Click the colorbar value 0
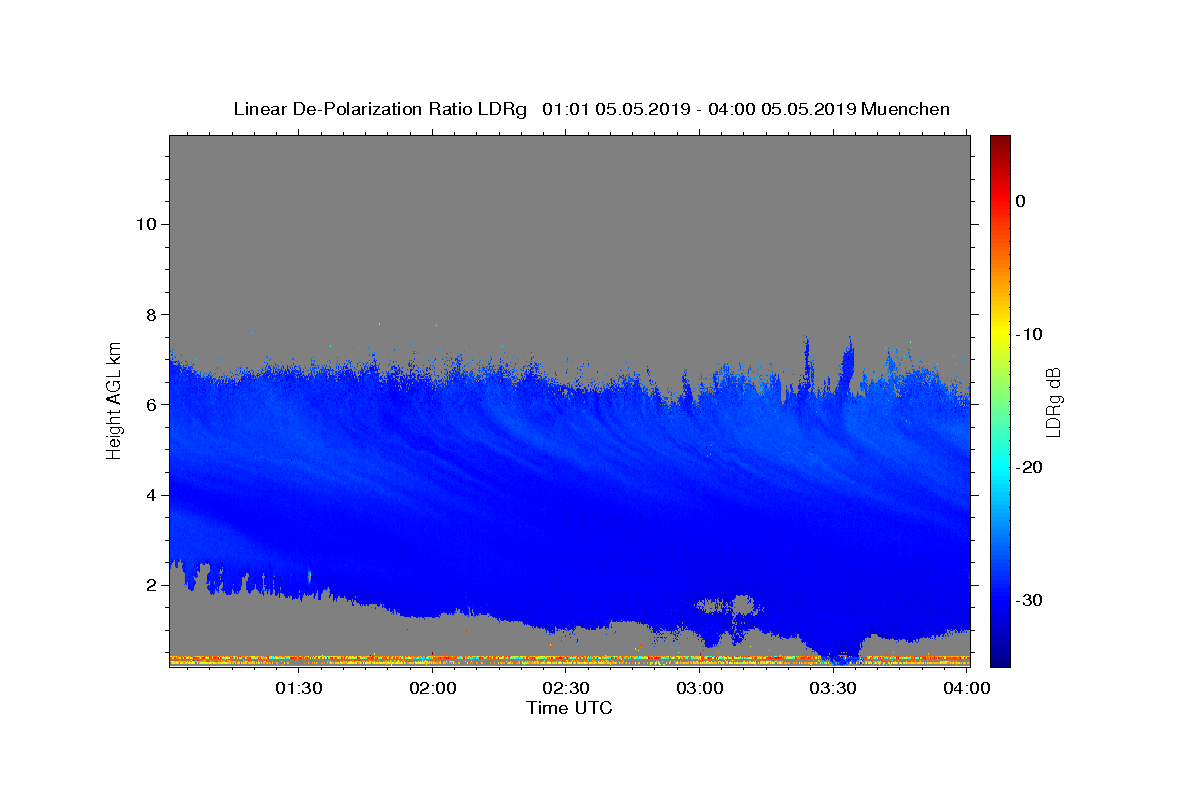This screenshot has height=800, width=1200. point(1020,201)
